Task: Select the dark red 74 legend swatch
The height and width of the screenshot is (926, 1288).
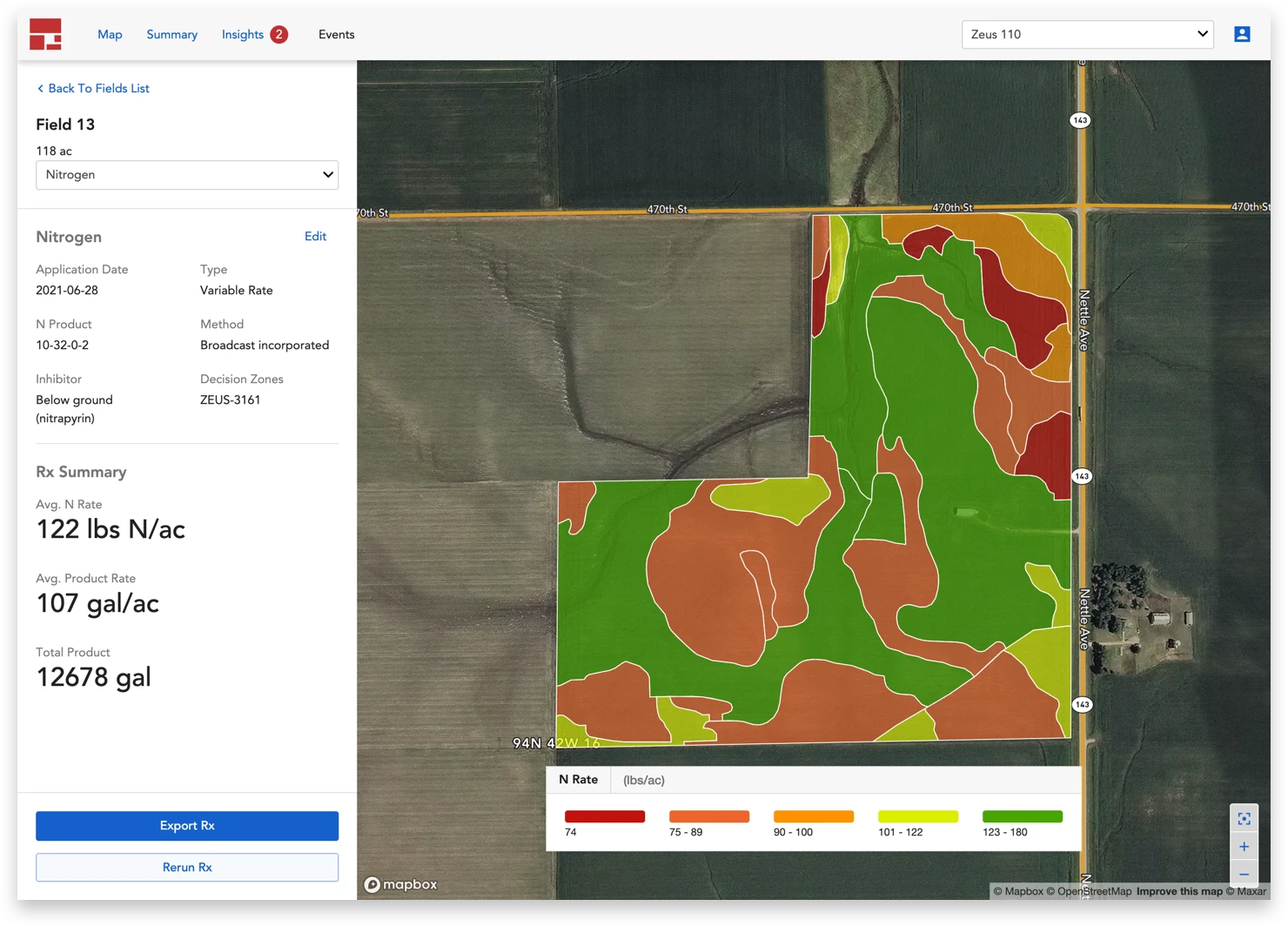Action: click(x=605, y=816)
